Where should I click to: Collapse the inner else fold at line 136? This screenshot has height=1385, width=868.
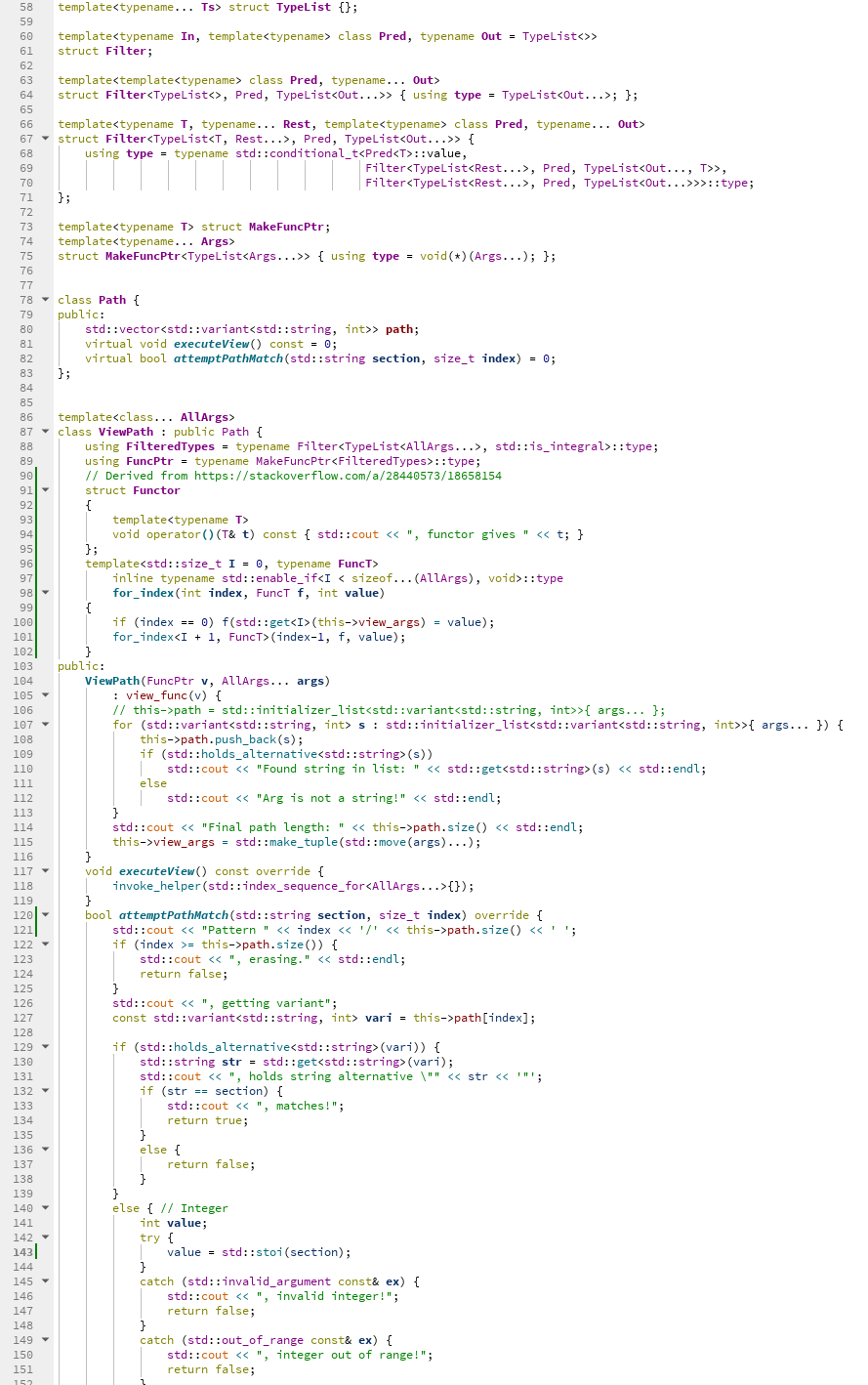pyautogui.click(x=45, y=1150)
